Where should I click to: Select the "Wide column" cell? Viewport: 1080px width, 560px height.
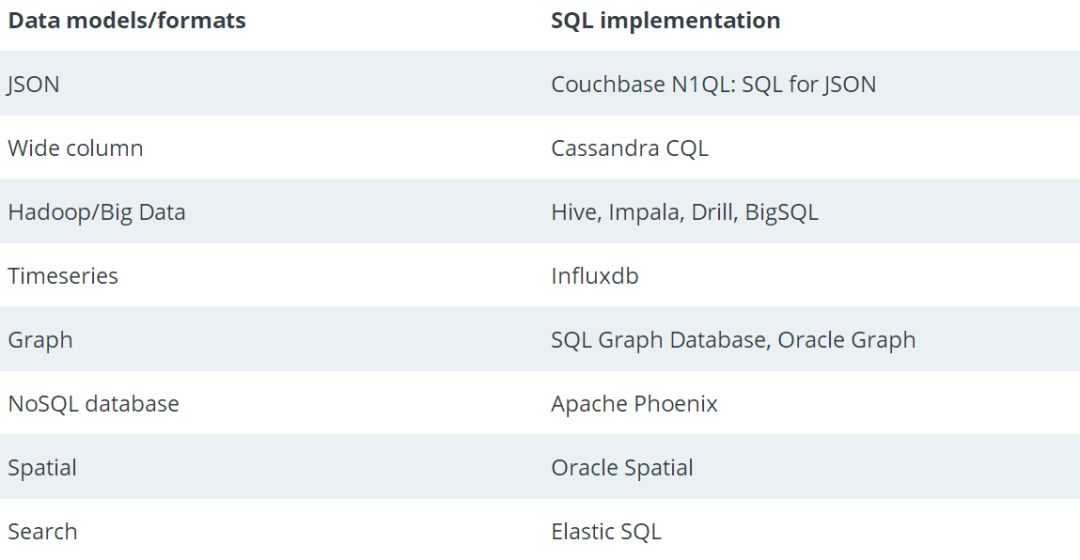75,148
